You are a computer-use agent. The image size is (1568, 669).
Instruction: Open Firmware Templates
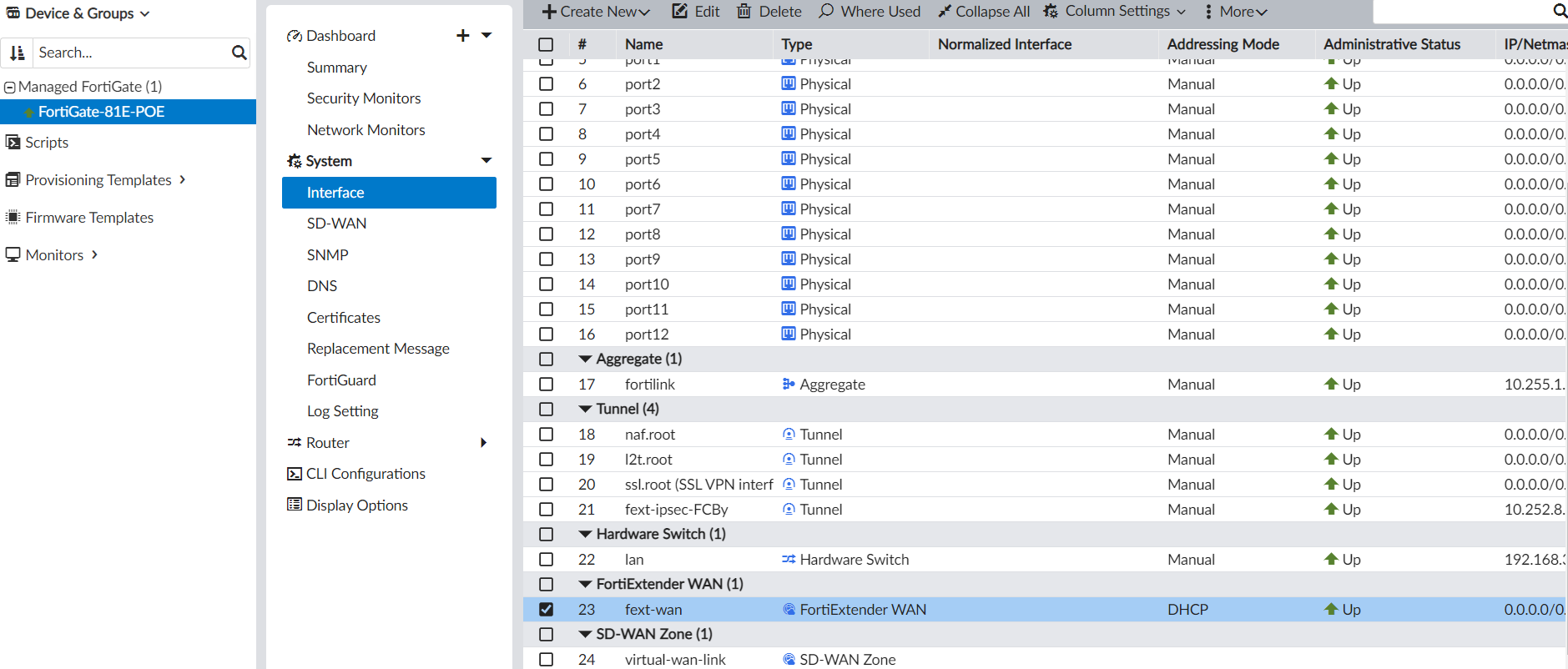[x=89, y=218]
